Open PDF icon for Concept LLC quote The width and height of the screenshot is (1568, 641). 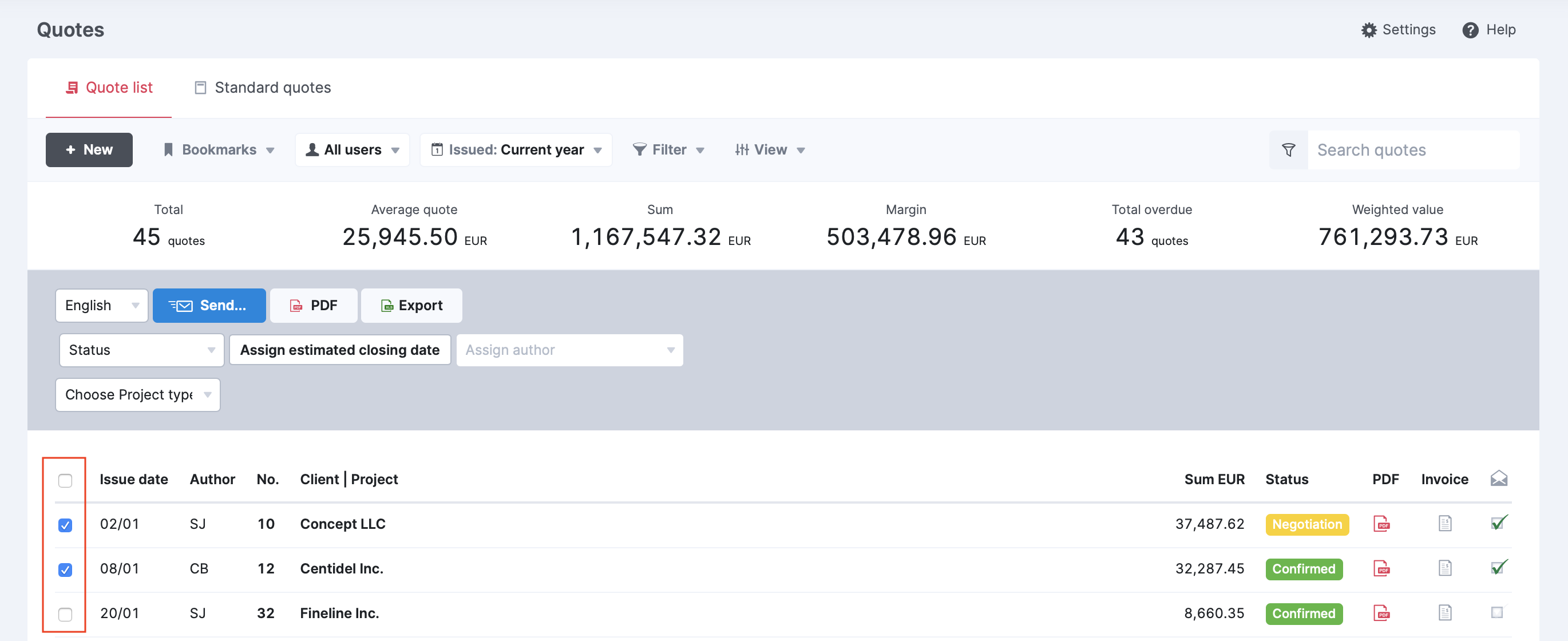click(x=1381, y=524)
